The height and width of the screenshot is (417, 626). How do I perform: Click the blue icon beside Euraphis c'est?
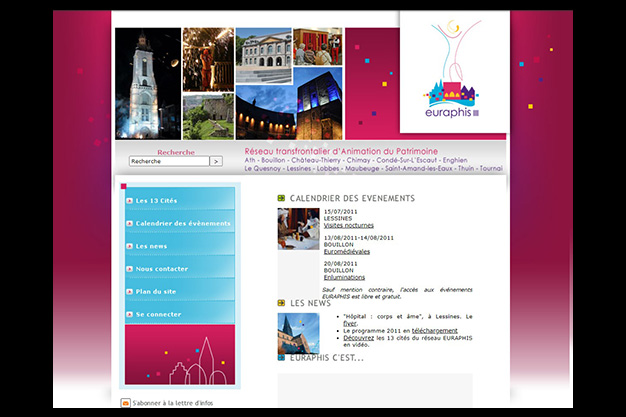point(282,357)
